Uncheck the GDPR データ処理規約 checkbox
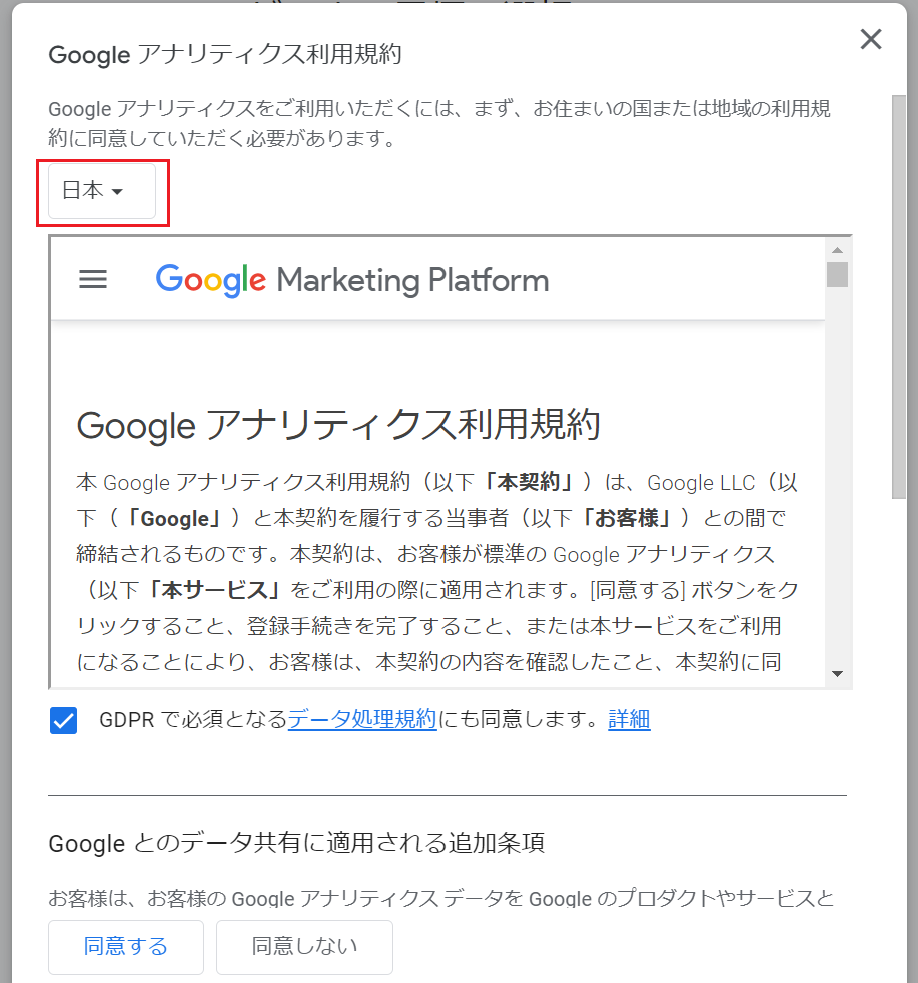918x983 pixels. point(63,720)
